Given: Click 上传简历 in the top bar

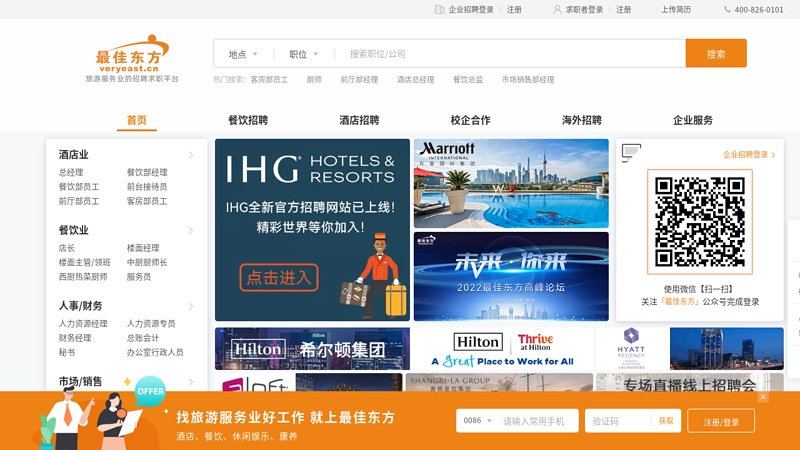Looking at the screenshot, I should click(676, 9).
